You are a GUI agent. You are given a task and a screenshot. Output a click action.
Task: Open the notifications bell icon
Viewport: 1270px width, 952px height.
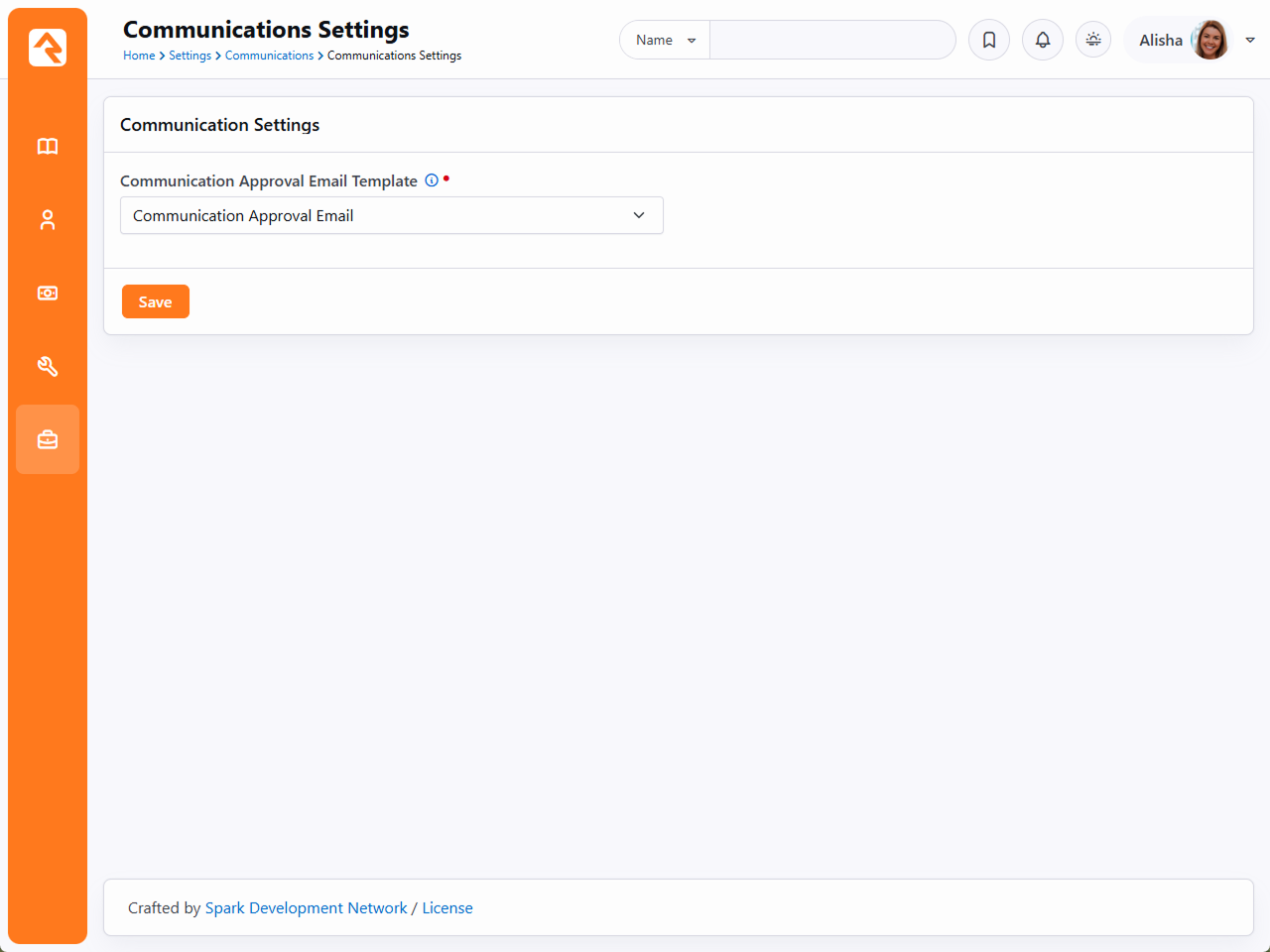point(1043,40)
